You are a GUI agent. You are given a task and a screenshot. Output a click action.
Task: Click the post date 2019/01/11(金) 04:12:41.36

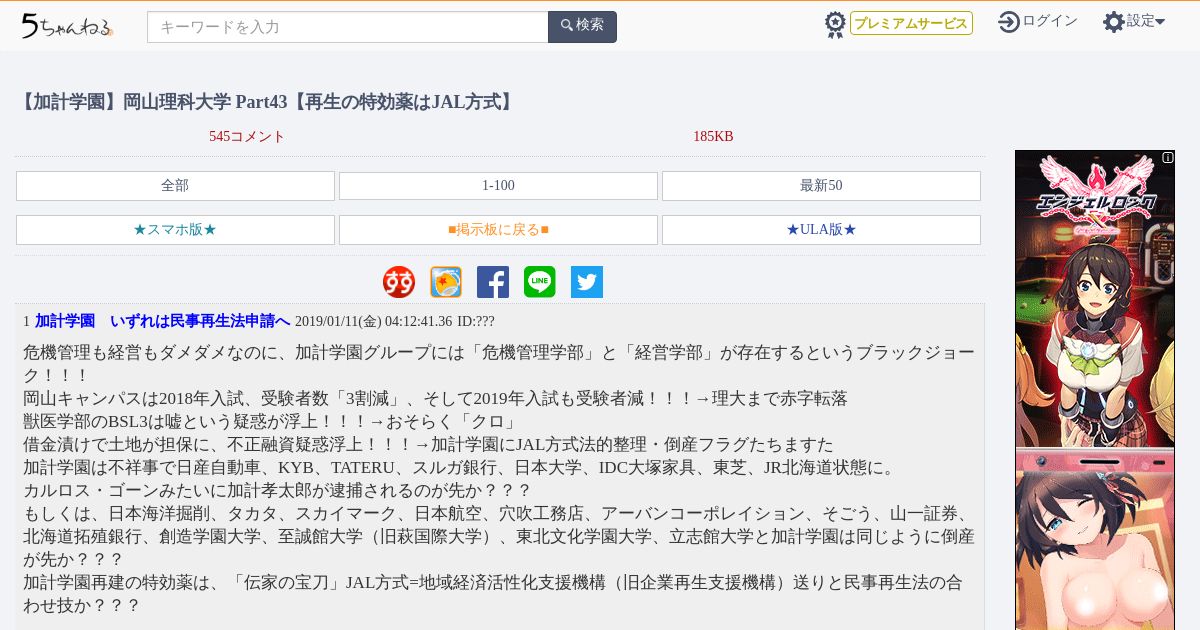pos(373,322)
